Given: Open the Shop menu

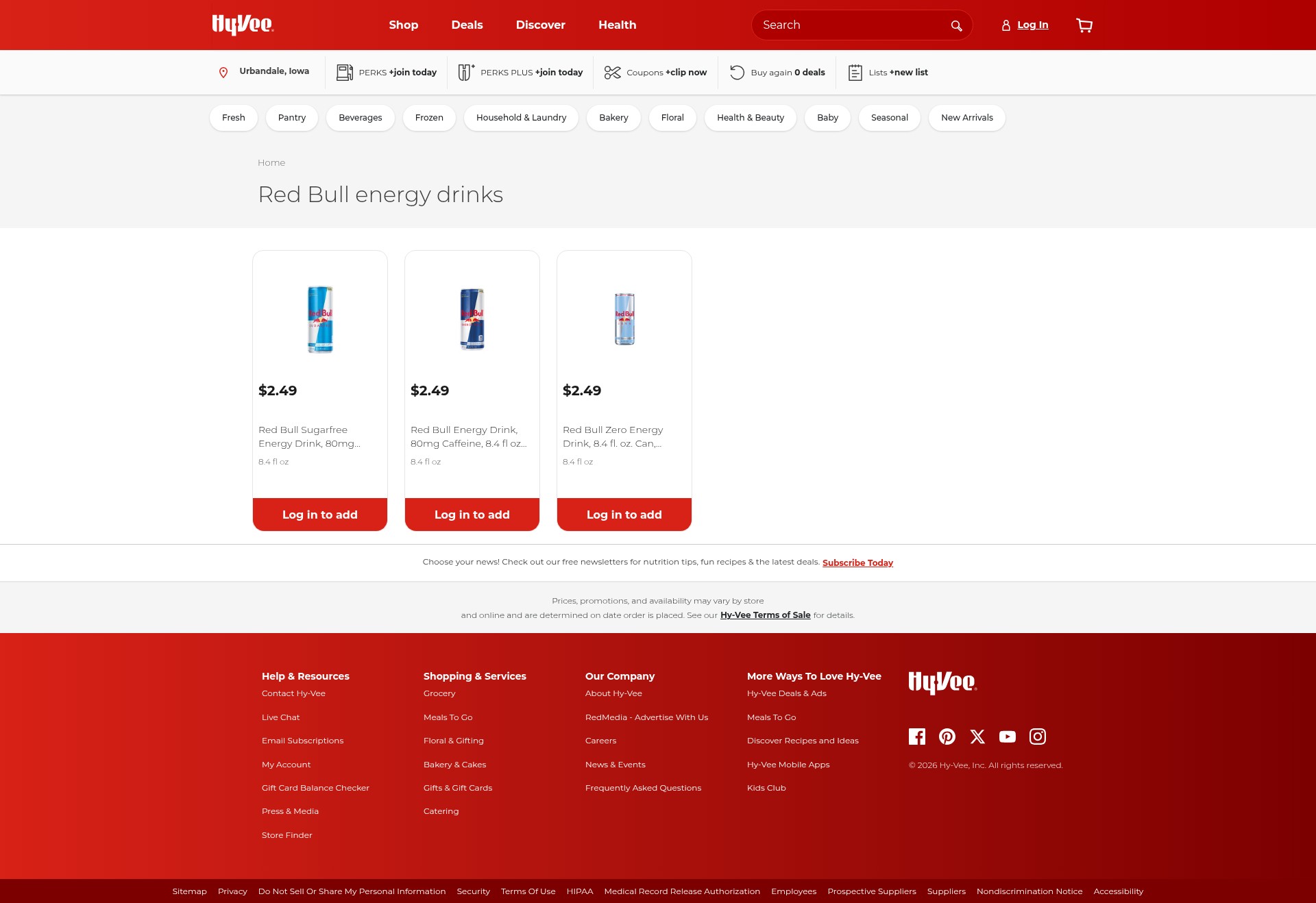Looking at the screenshot, I should 404,25.
